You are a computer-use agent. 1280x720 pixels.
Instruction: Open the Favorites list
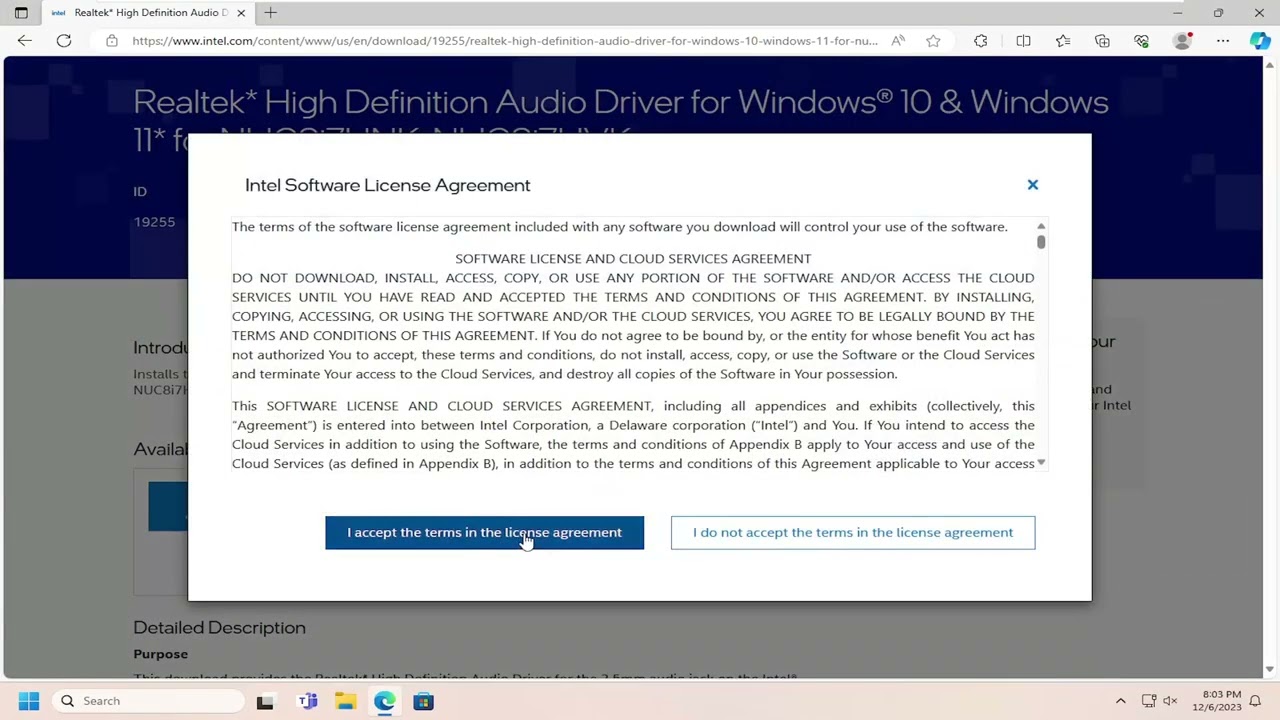pos(1063,41)
